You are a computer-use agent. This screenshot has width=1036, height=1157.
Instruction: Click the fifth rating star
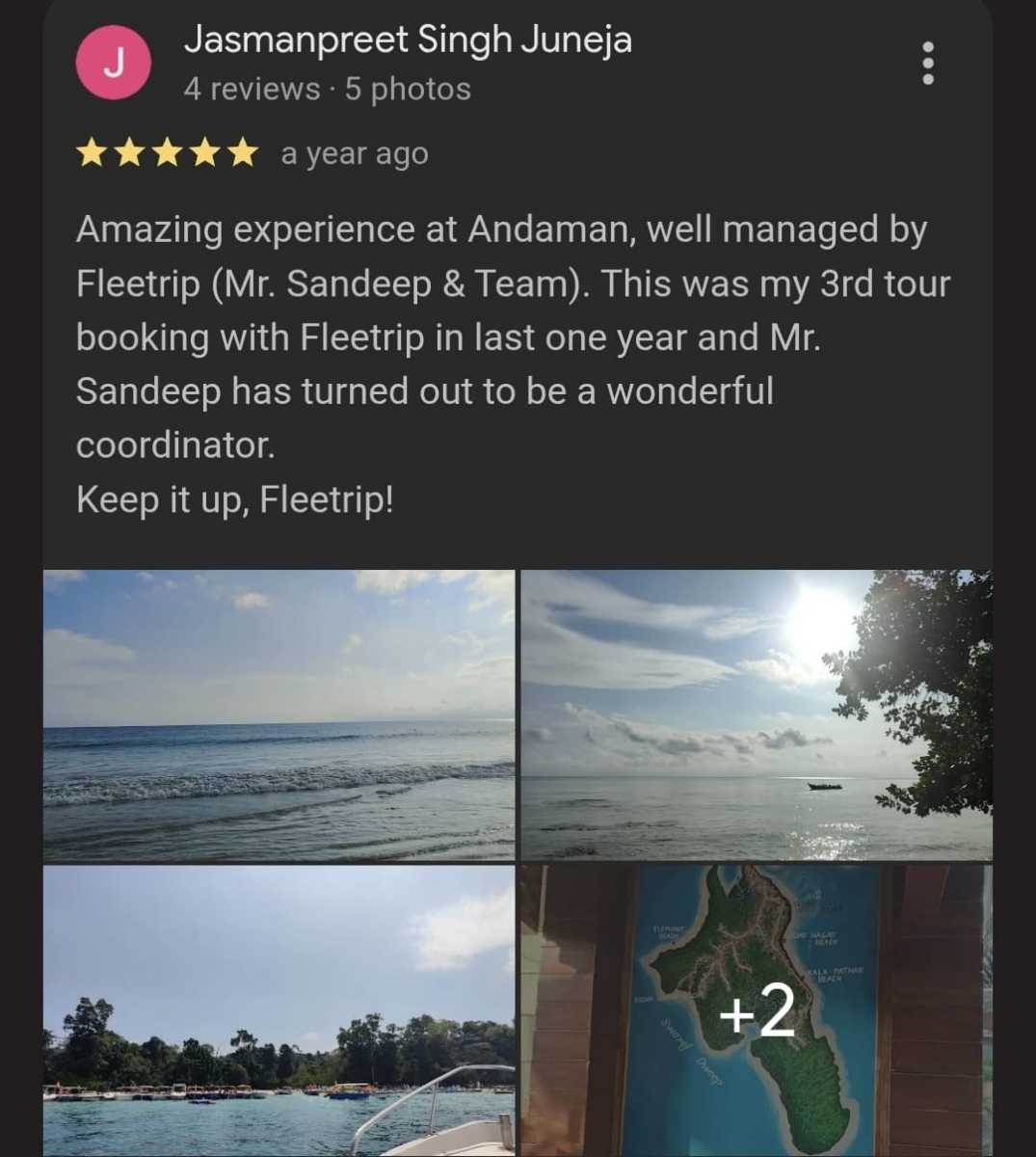click(x=242, y=153)
